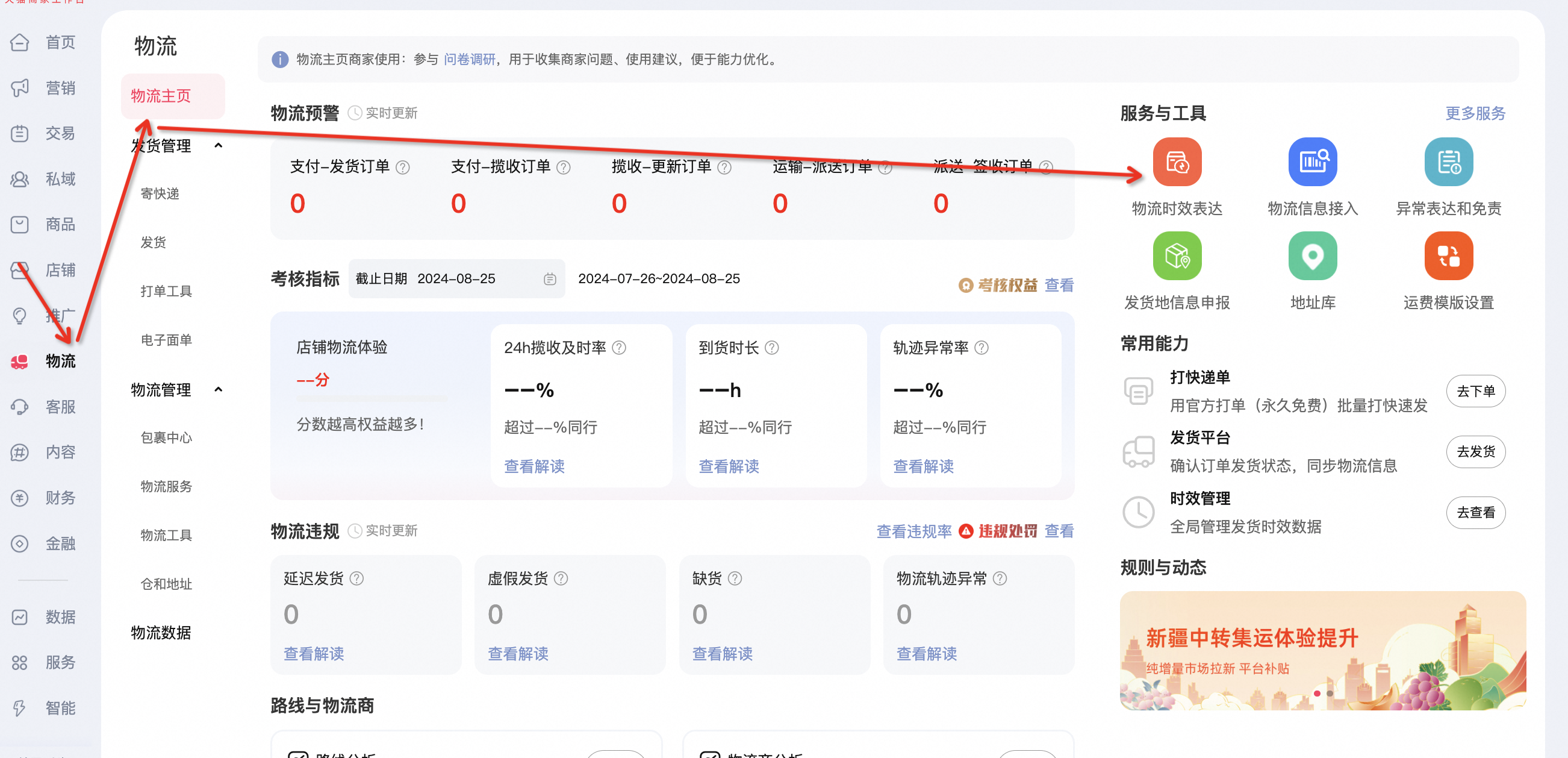Open 物流服务 submenu item
The height and width of the screenshot is (758, 1568).
pyautogui.click(x=166, y=486)
